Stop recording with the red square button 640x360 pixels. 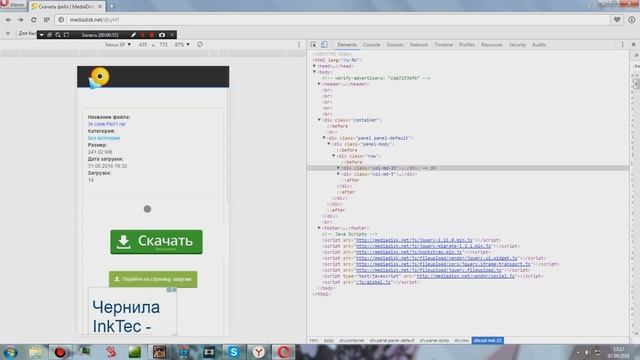pyautogui.click(x=151, y=35)
